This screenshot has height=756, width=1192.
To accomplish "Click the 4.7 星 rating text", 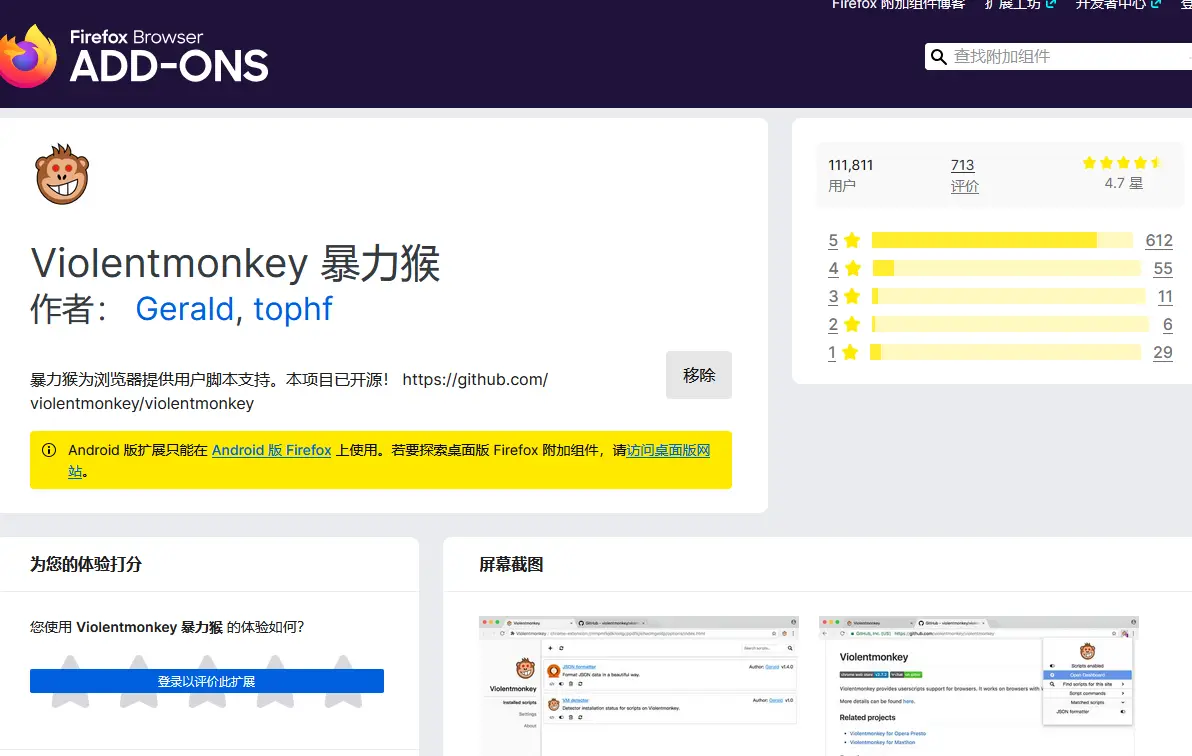I will point(1124,183).
